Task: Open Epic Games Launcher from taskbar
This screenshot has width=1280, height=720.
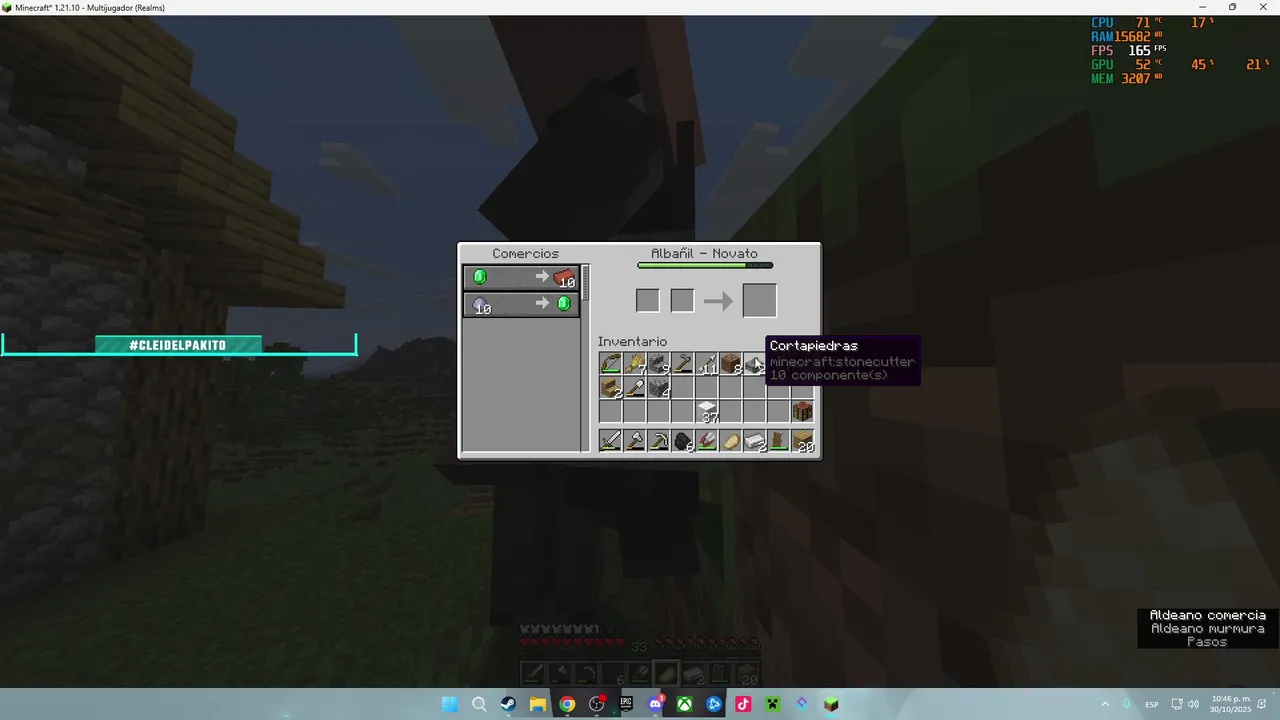Action: coord(626,704)
